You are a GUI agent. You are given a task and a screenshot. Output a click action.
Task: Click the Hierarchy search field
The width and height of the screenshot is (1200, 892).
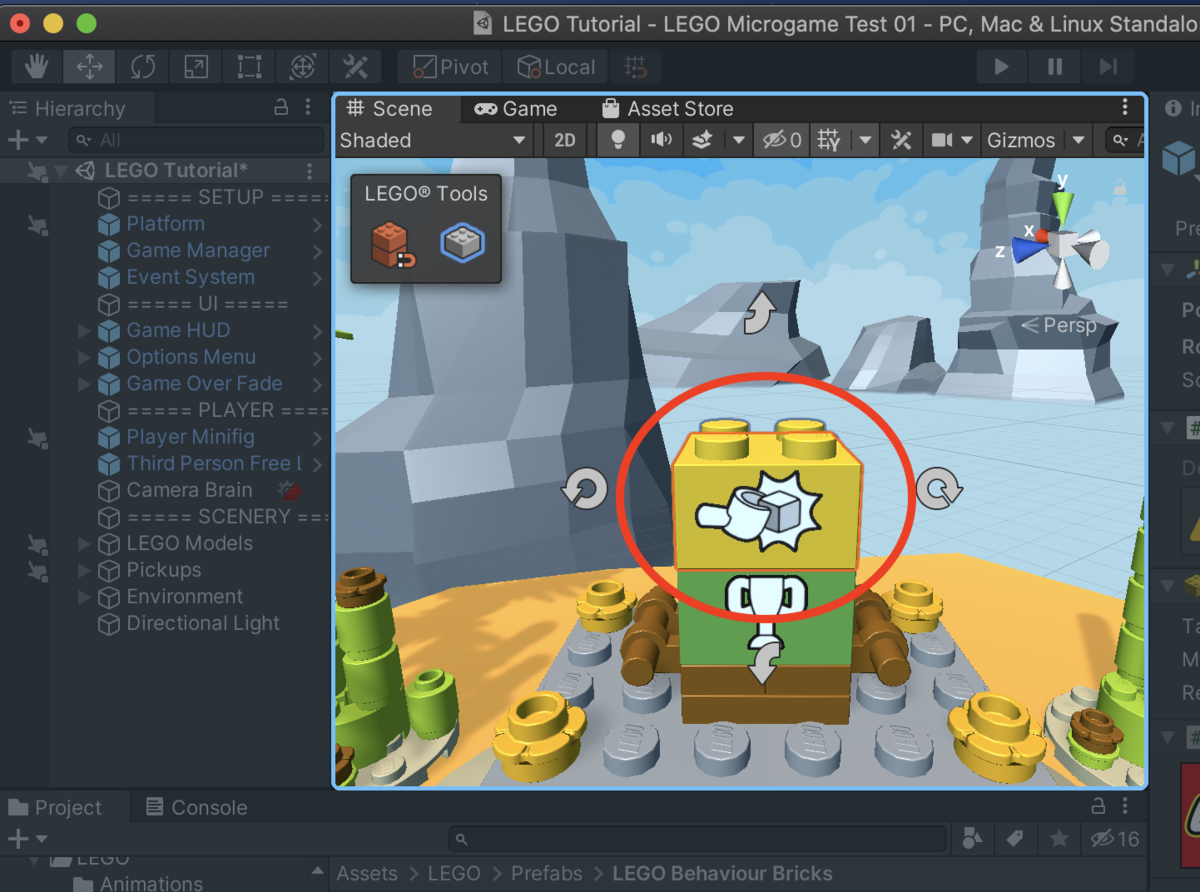tap(197, 140)
